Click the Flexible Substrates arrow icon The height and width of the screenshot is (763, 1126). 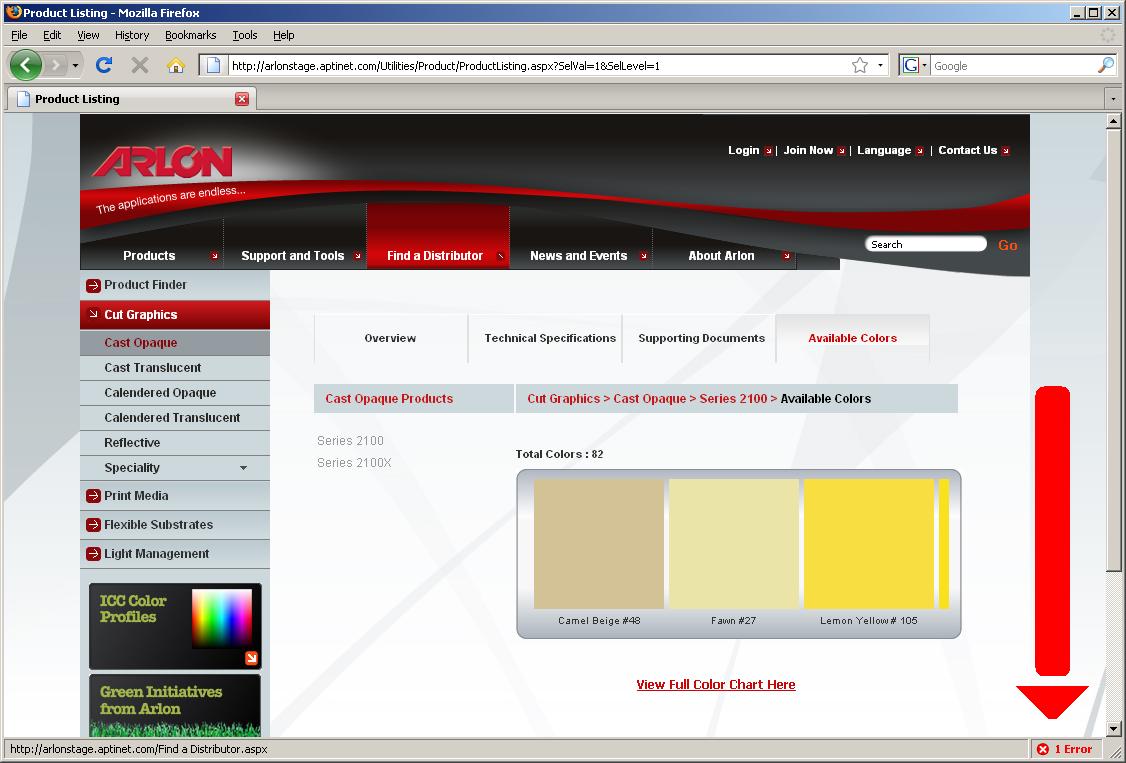[93, 525]
